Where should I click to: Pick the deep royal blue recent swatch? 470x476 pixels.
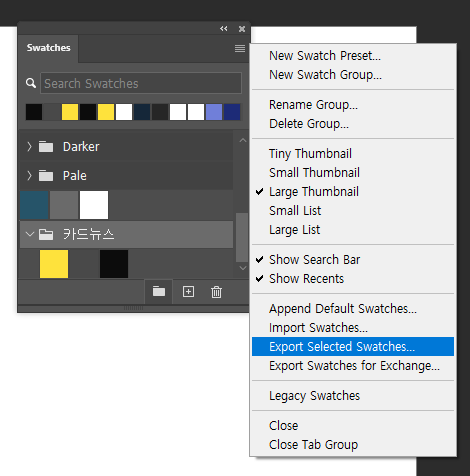coord(232,112)
